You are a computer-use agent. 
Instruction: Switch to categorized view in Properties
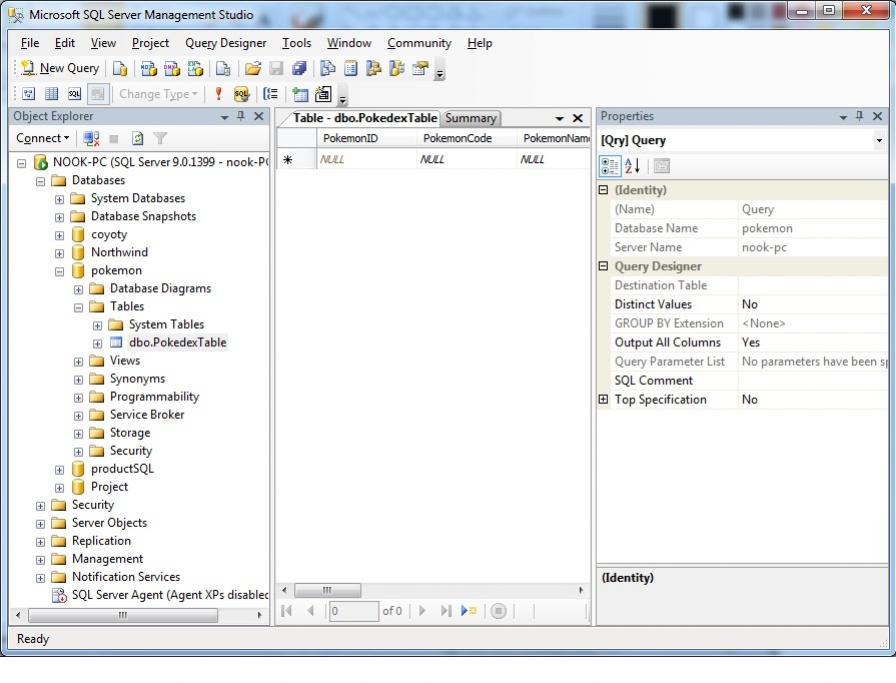[x=609, y=166]
